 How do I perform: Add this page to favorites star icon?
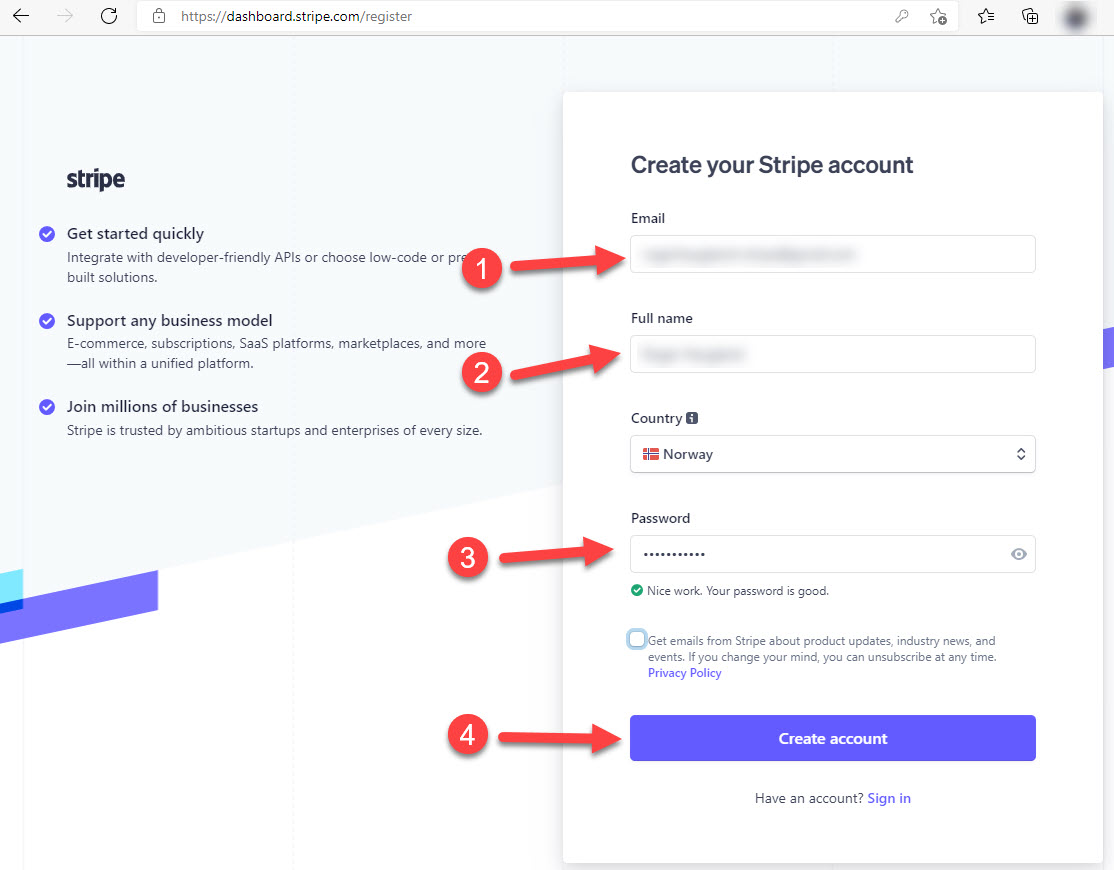(x=937, y=16)
